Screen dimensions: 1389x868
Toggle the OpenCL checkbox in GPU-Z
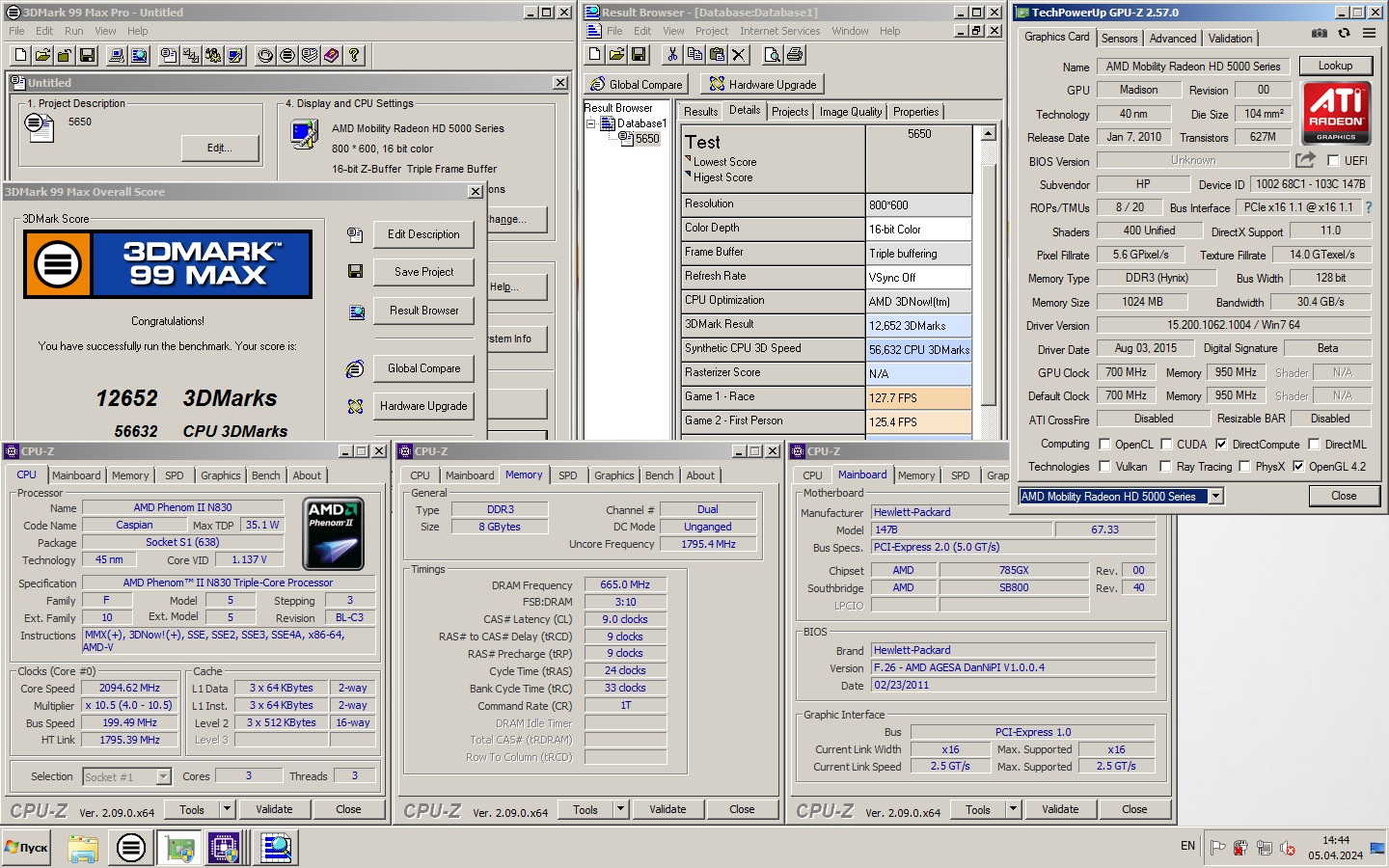[x=1104, y=445]
